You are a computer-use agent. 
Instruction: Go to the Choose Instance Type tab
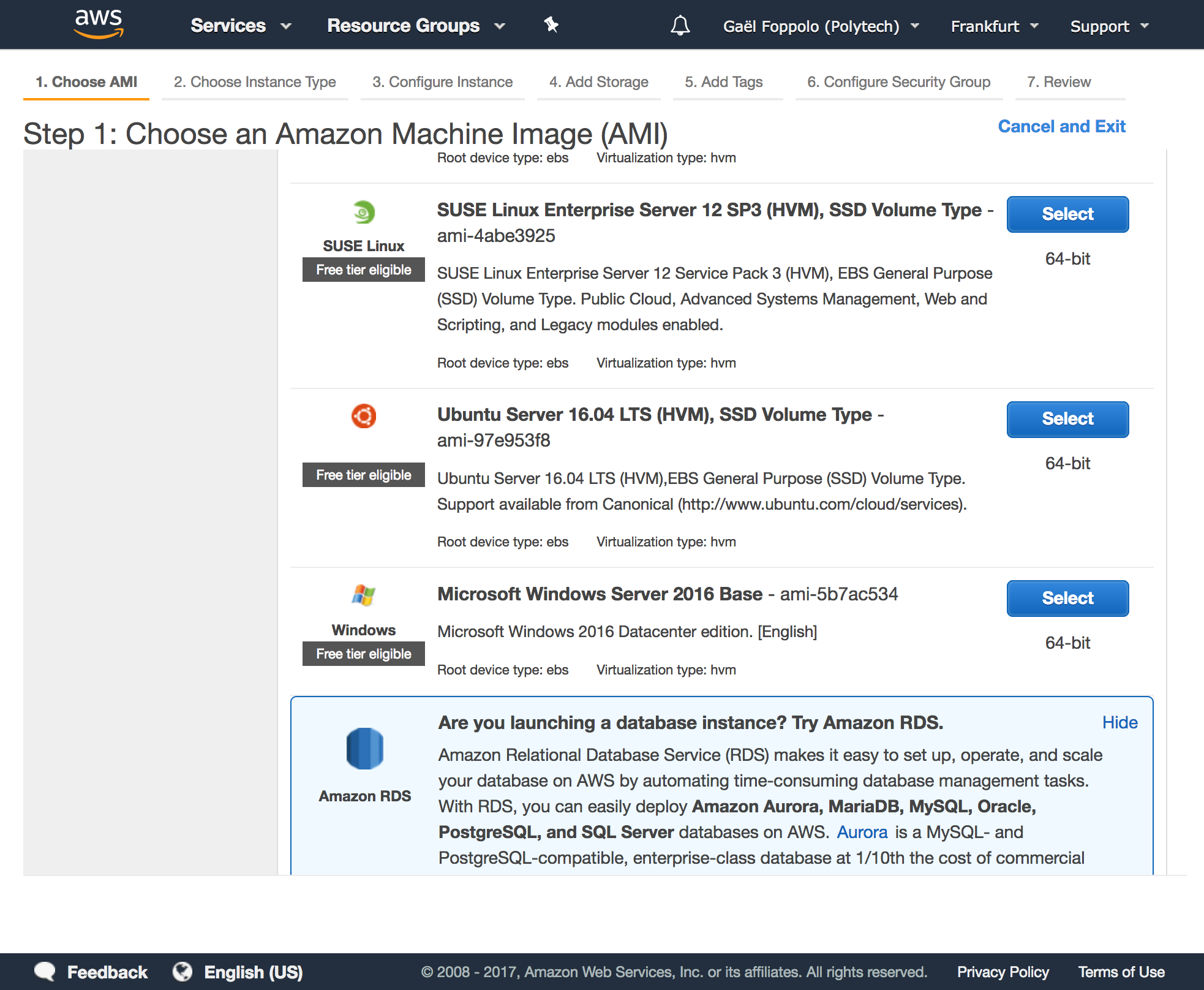(255, 82)
